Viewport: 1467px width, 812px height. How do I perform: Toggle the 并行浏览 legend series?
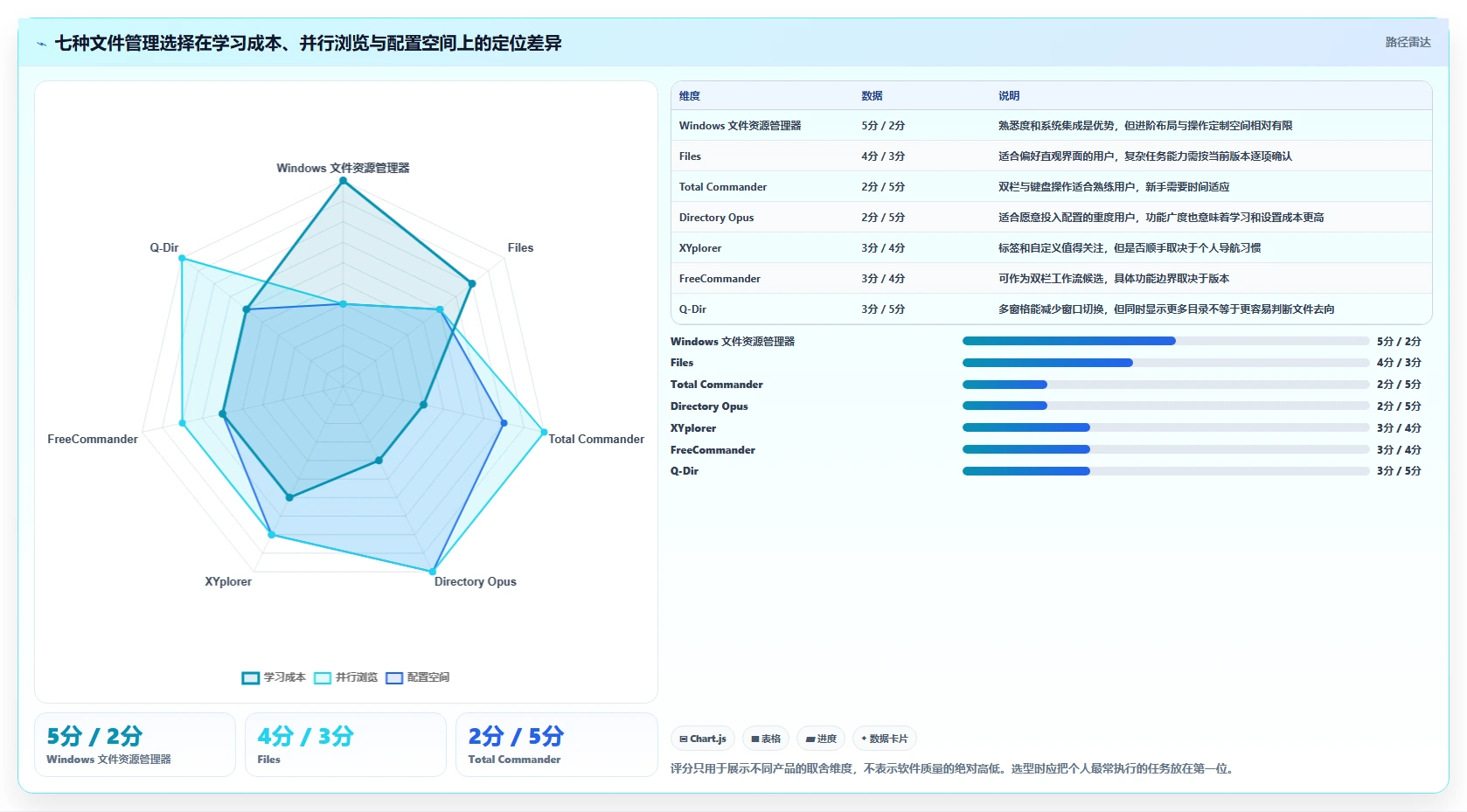345,677
